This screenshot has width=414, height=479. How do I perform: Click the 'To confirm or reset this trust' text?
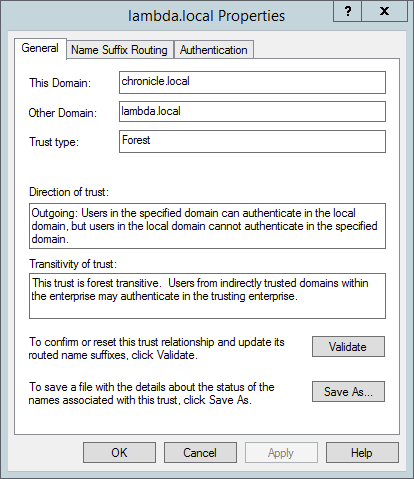(x=156, y=349)
